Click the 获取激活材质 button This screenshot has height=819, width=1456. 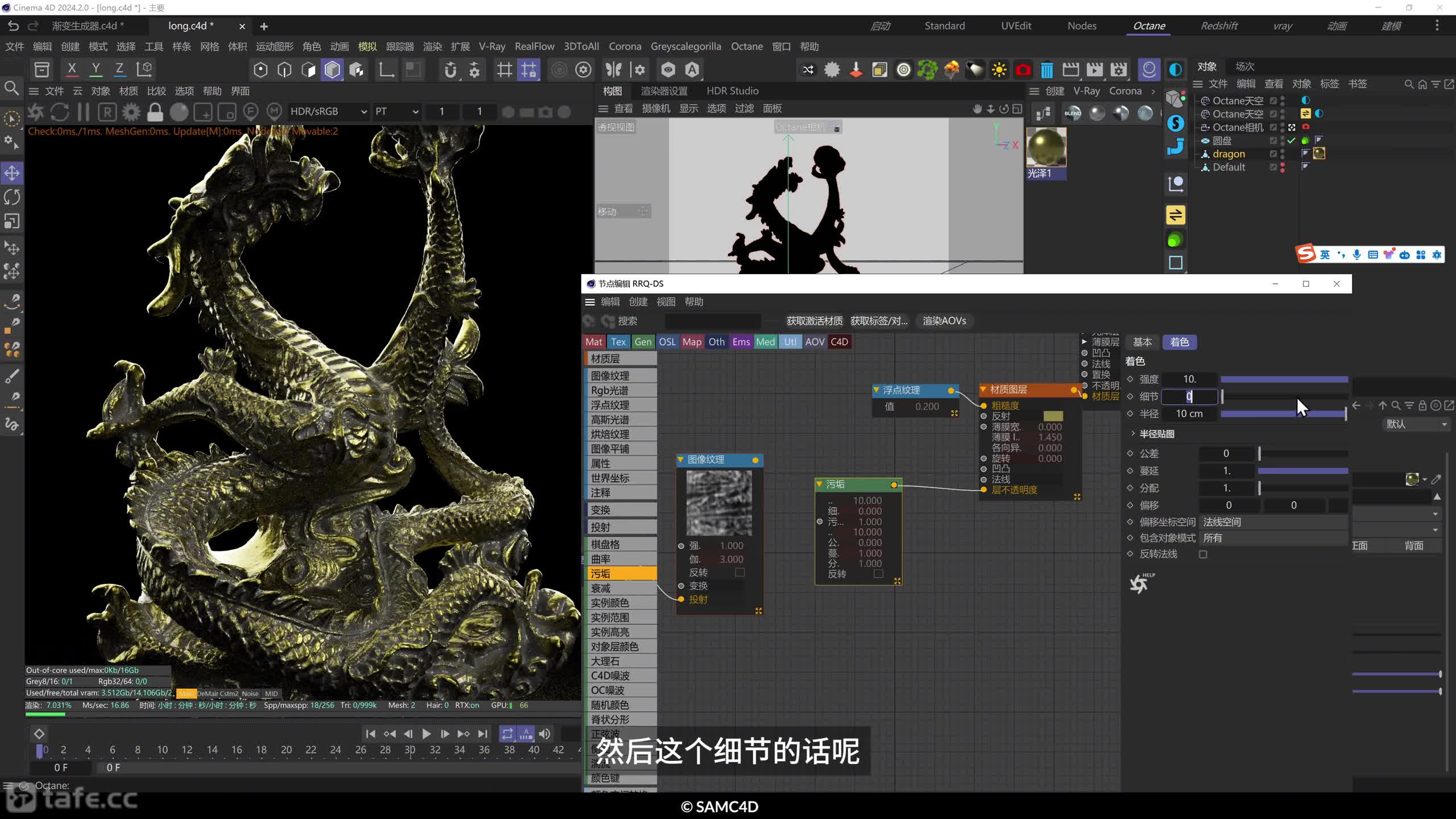(814, 321)
